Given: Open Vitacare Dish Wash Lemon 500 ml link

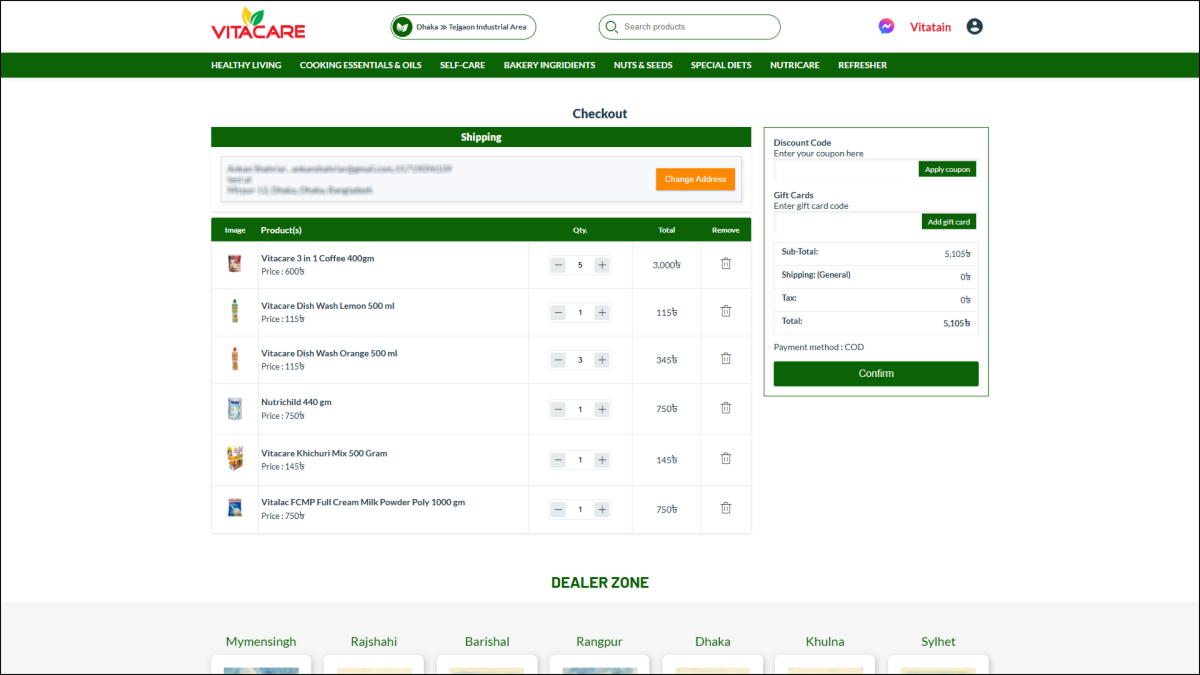Looking at the screenshot, I should pos(328,305).
